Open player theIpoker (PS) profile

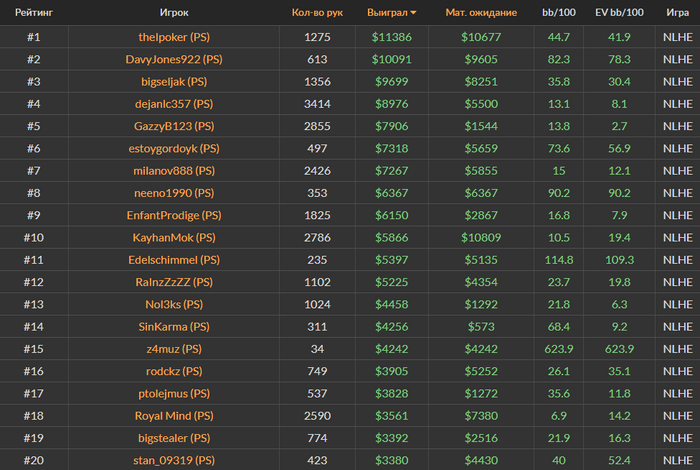[x=174, y=37]
